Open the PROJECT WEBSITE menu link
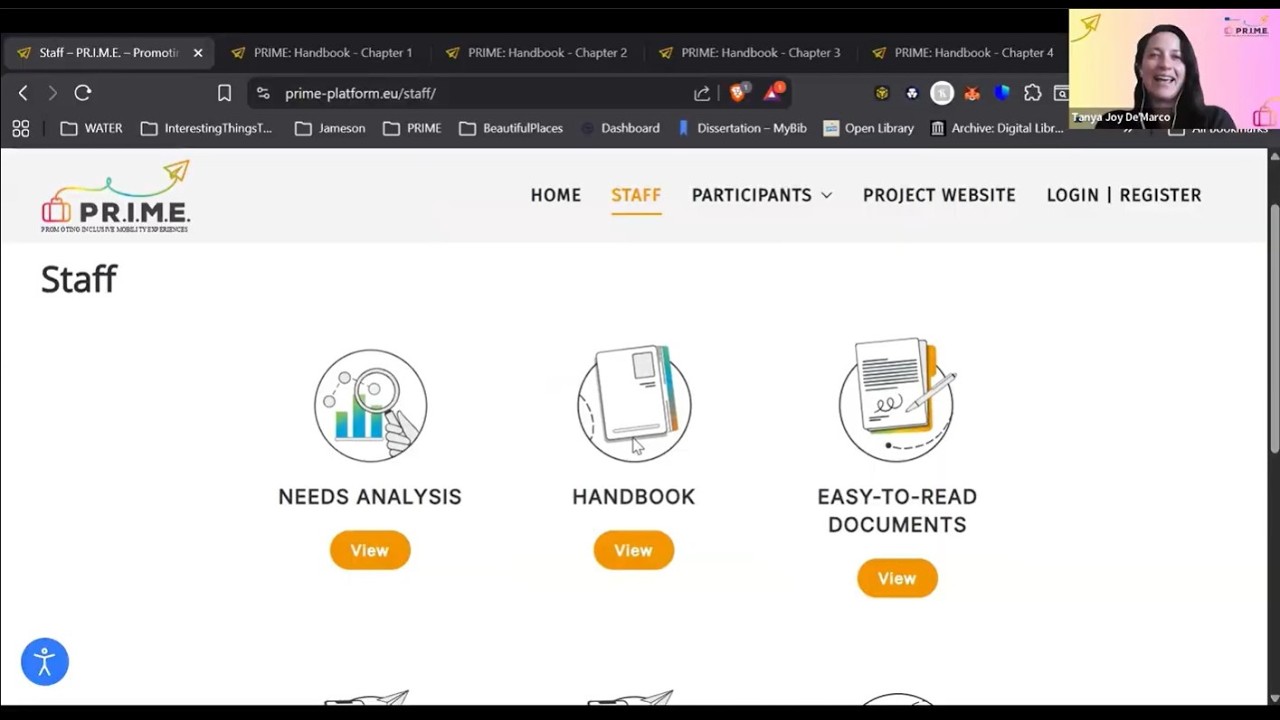This screenshot has height=720, width=1280. click(939, 195)
